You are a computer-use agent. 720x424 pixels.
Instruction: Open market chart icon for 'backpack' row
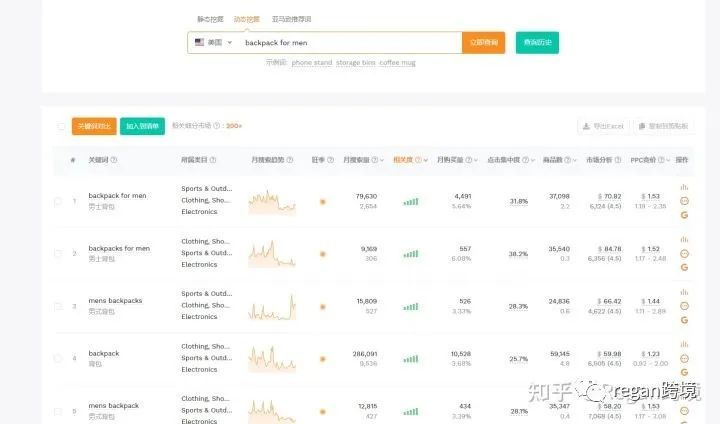(x=684, y=345)
